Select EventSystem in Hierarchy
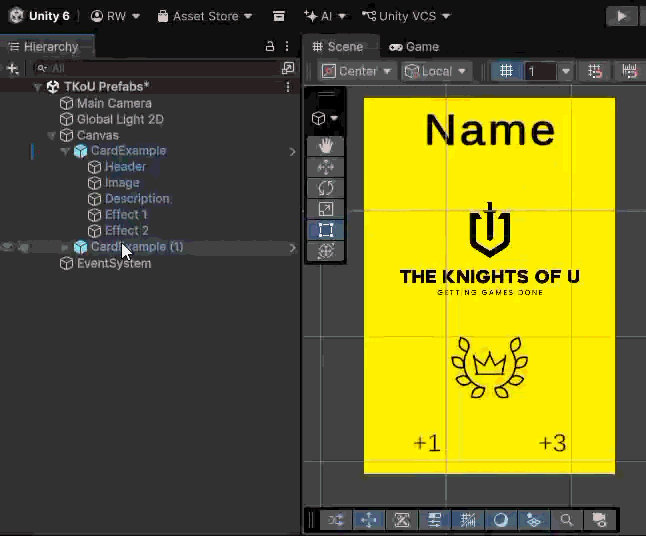 coord(114,264)
